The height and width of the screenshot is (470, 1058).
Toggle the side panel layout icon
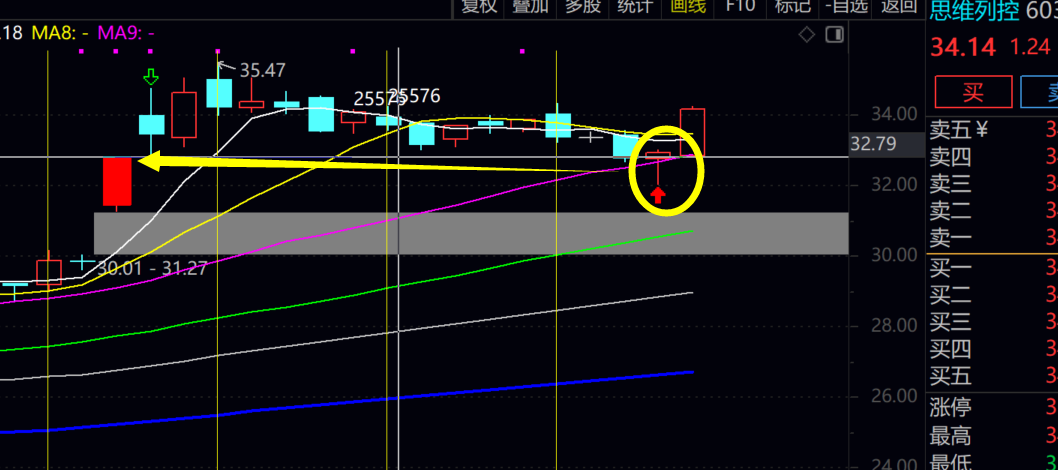834,35
